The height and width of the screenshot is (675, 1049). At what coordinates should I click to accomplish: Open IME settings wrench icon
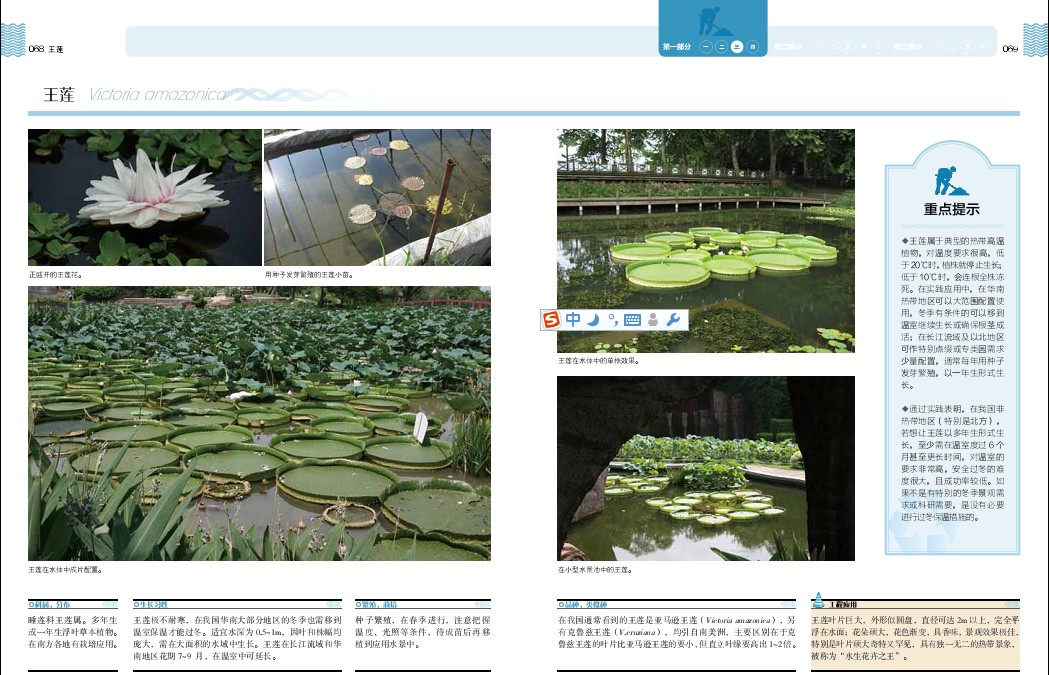tap(674, 320)
